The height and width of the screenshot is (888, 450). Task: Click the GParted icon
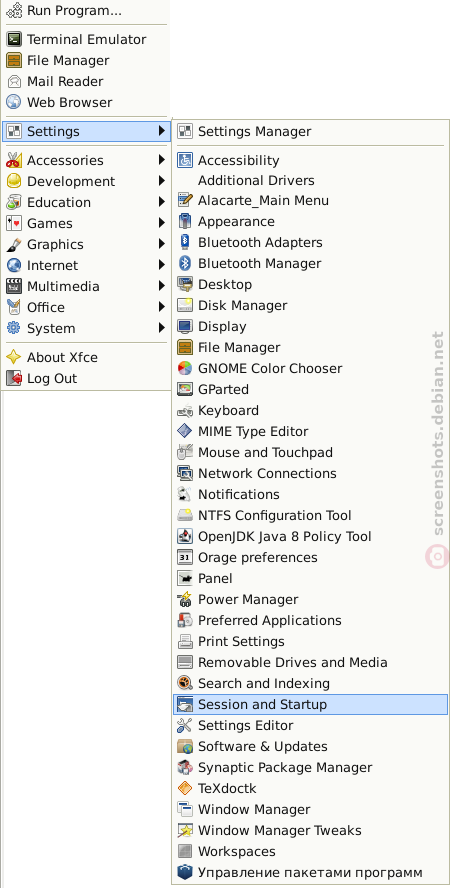click(x=185, y=389)
